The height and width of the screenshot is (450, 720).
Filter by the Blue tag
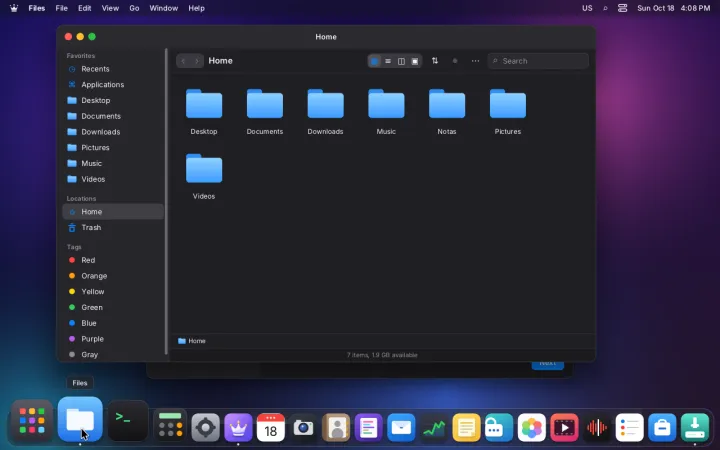point(113,323)
